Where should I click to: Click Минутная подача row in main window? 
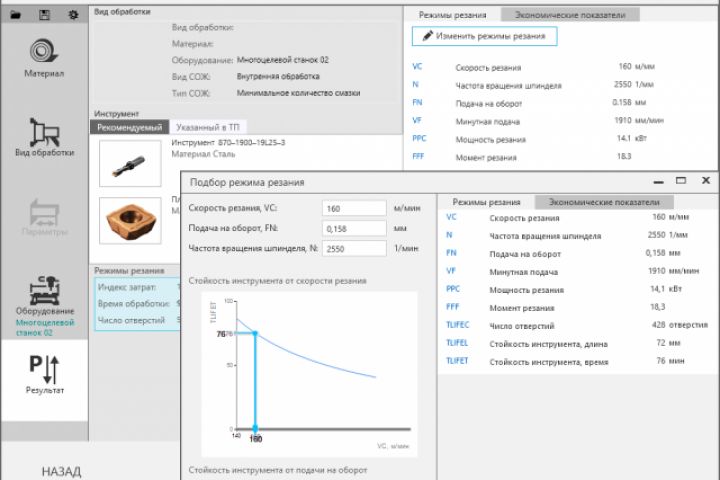[x=538, y=121]
